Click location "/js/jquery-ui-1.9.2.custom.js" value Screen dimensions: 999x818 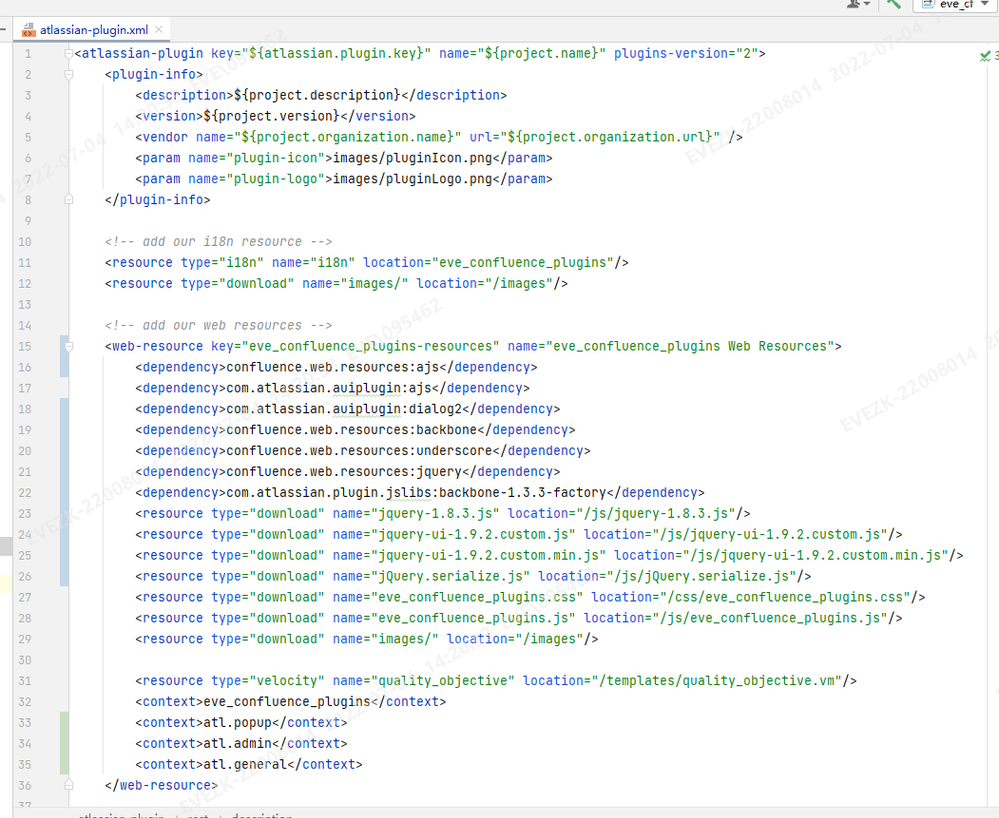click(774, 535)
